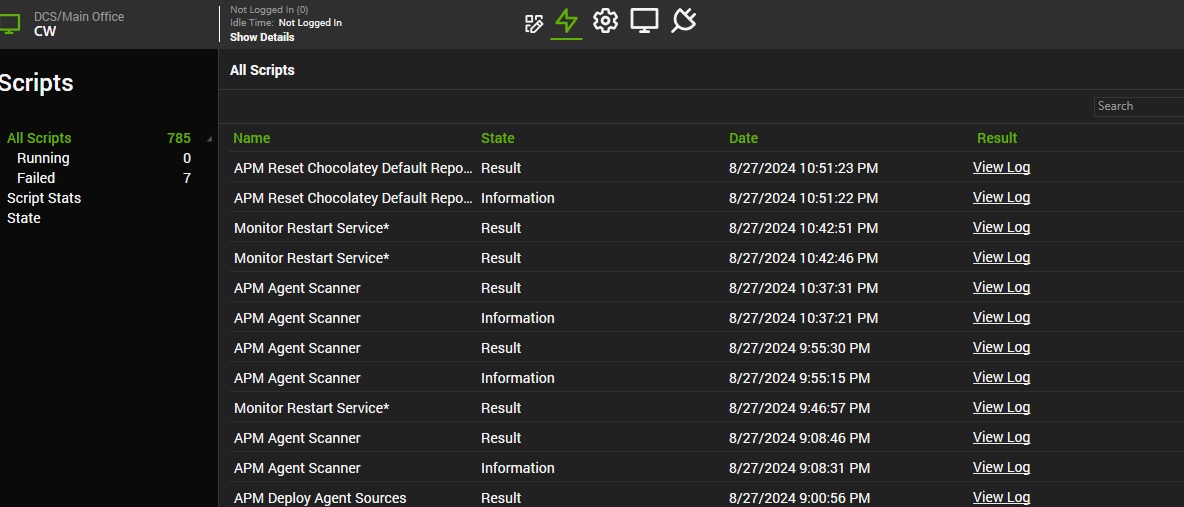Viewport: 1184px width, 507px height.
Task: Select Monitor Restart Service* row at 9:46:57 PM
Action: click(x=311, y=408)
